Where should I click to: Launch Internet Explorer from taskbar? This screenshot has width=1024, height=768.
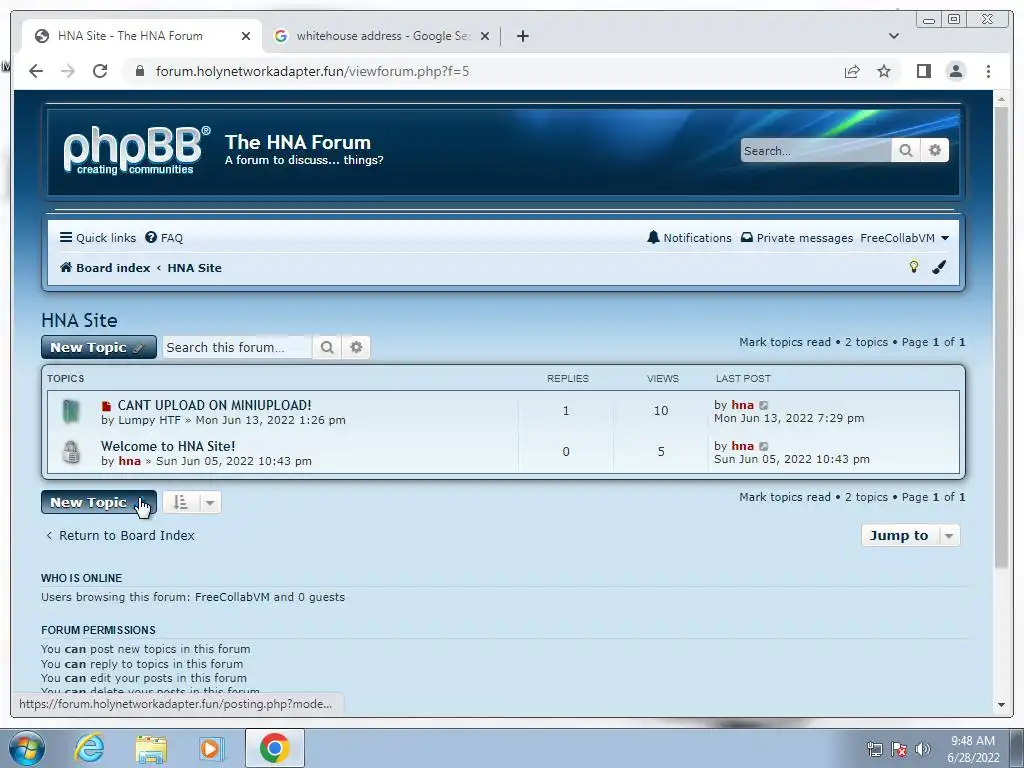click(89, 748)
